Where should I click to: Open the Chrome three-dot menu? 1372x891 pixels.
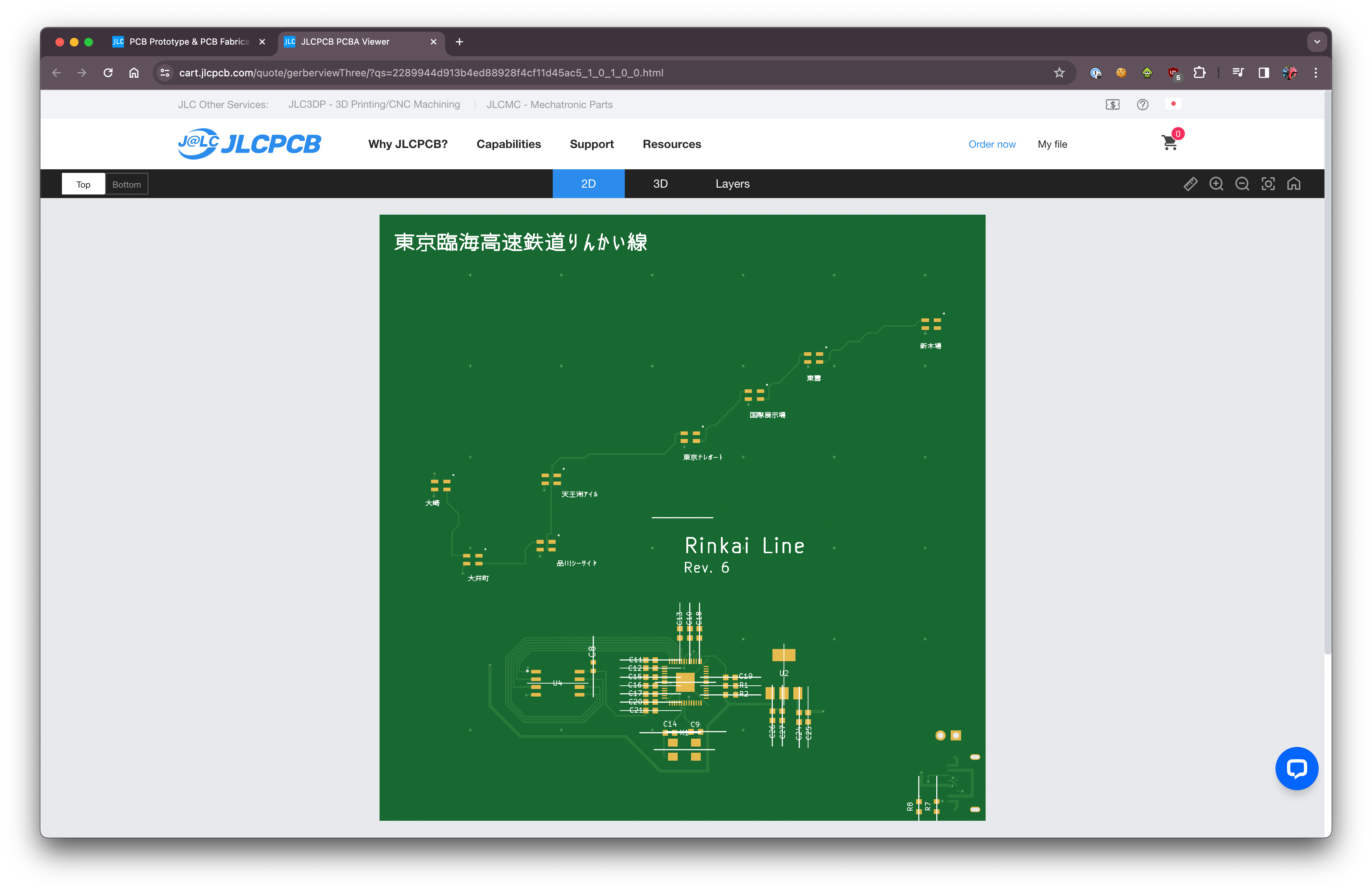[x=1315, y=73]
